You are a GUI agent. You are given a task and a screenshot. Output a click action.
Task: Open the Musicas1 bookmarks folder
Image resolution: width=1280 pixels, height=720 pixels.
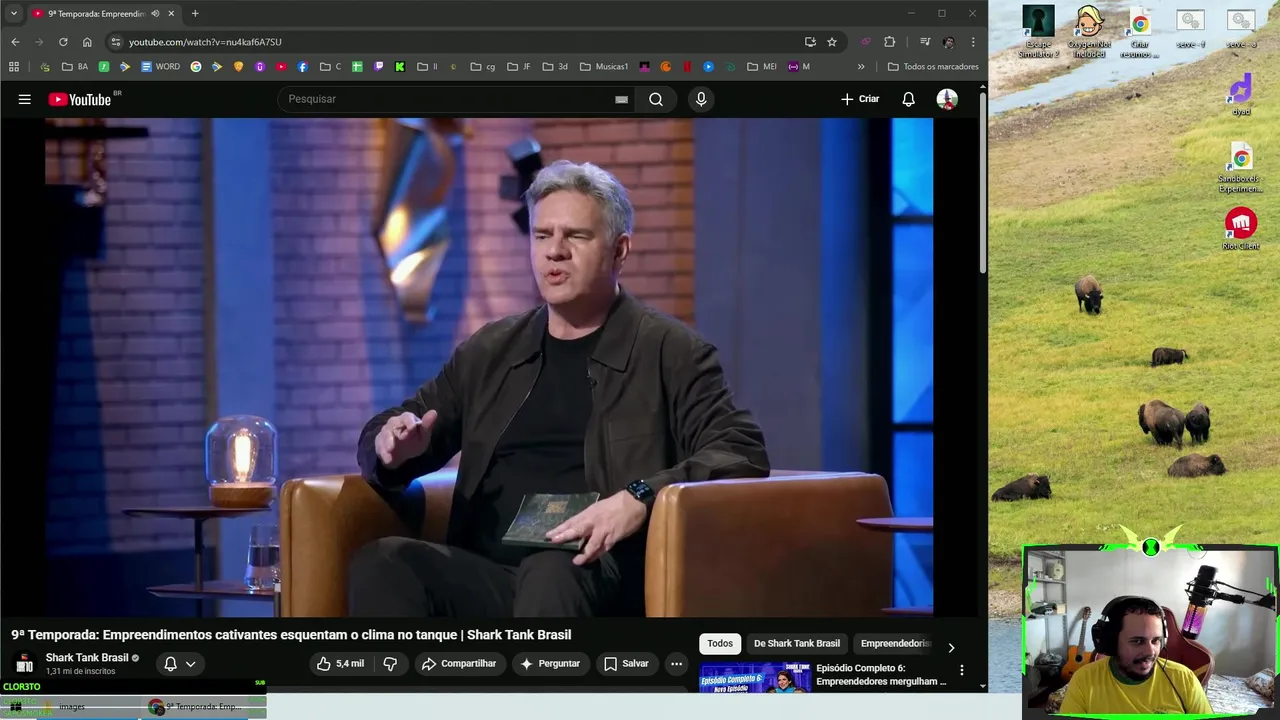pyautogui.click(x=604, y=67)
